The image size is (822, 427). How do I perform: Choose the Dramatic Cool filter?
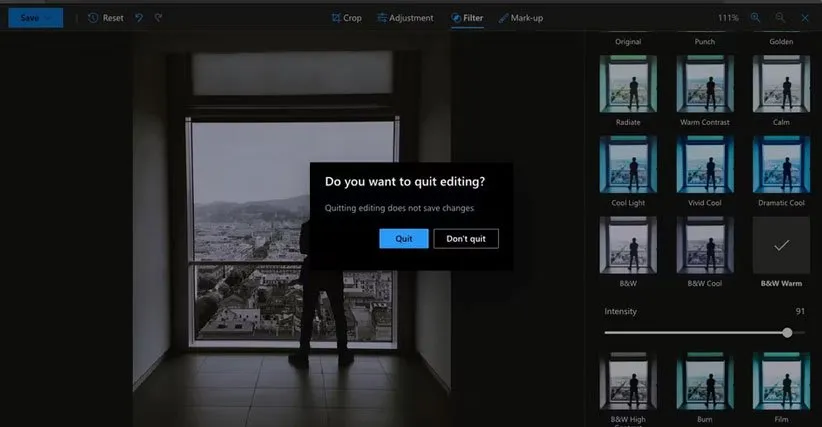pos(780,163)
